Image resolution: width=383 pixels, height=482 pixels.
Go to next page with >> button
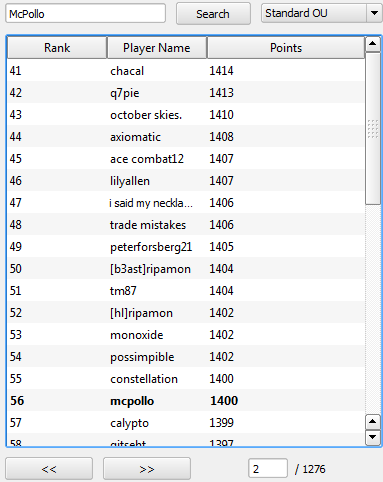point(147,469)
